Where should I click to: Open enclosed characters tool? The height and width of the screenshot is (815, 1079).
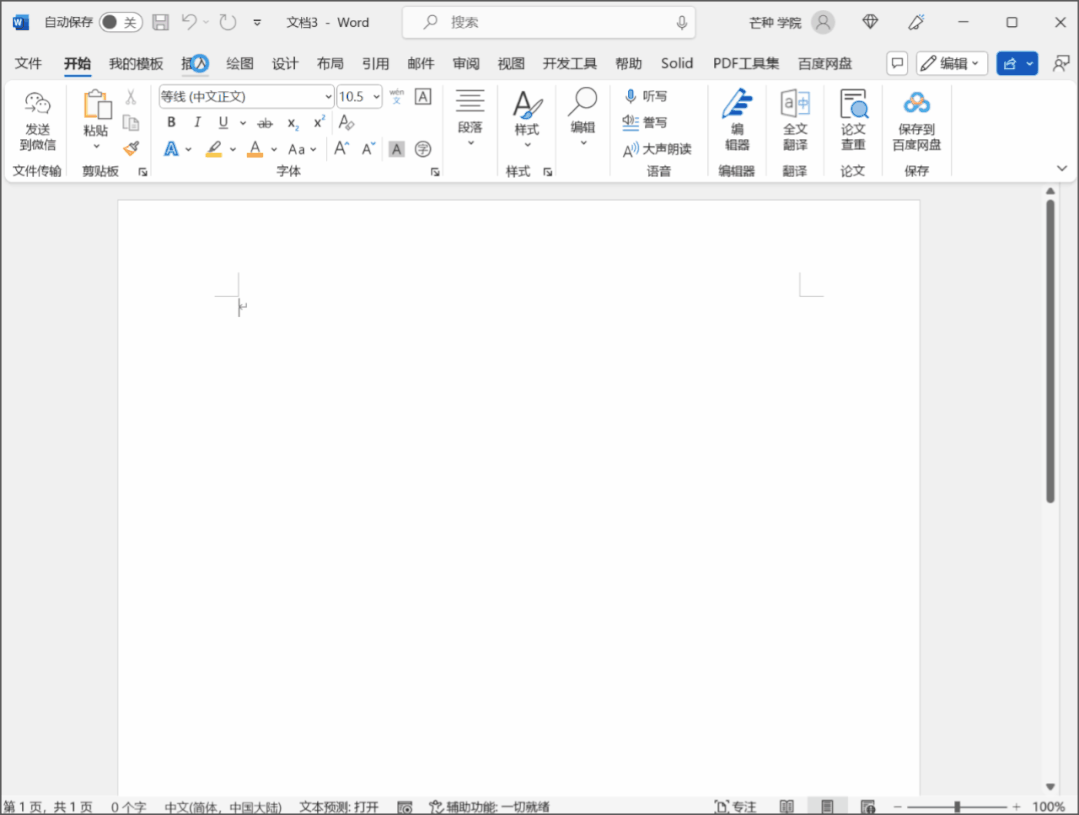click(x=423, y=149)
